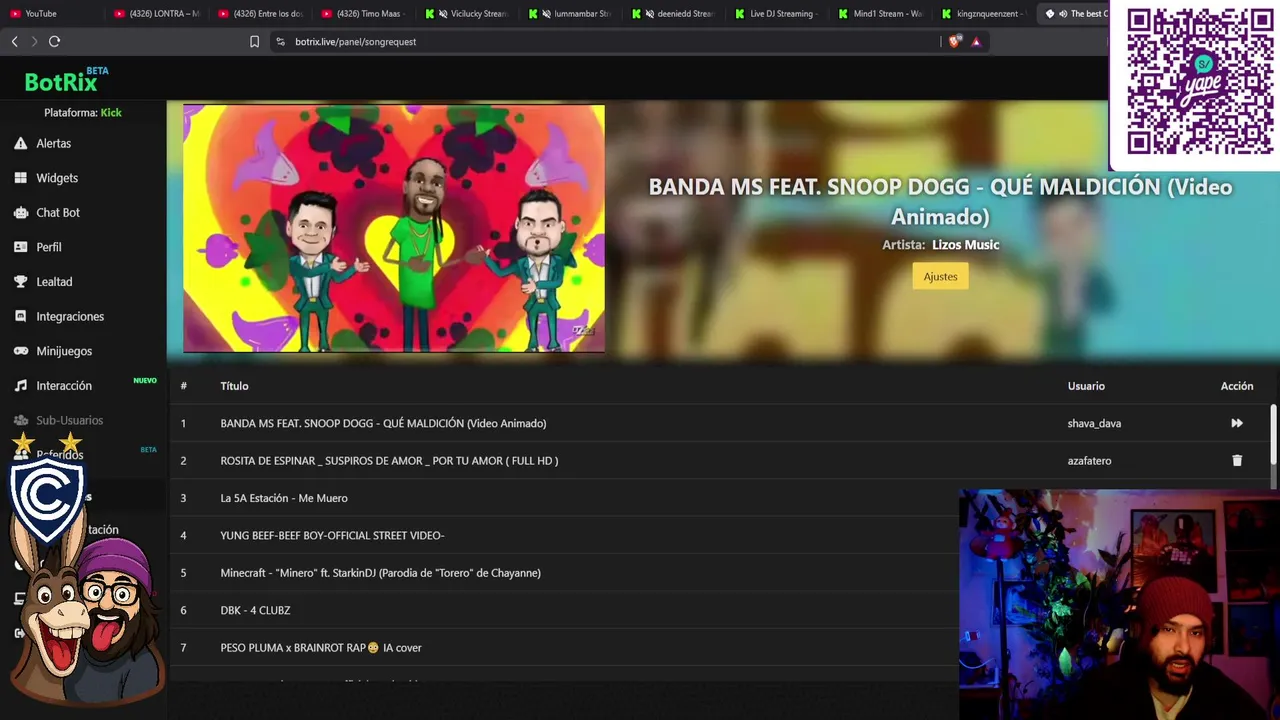Select row La 5A Estación - Me Muero
Image resolution: width=1280 pixels, height=720 pixels.
565,498
